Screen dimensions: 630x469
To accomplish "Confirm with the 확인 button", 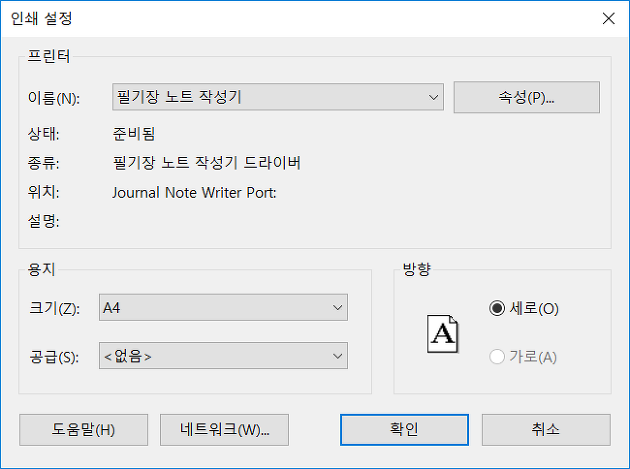I will click(405, 430).
